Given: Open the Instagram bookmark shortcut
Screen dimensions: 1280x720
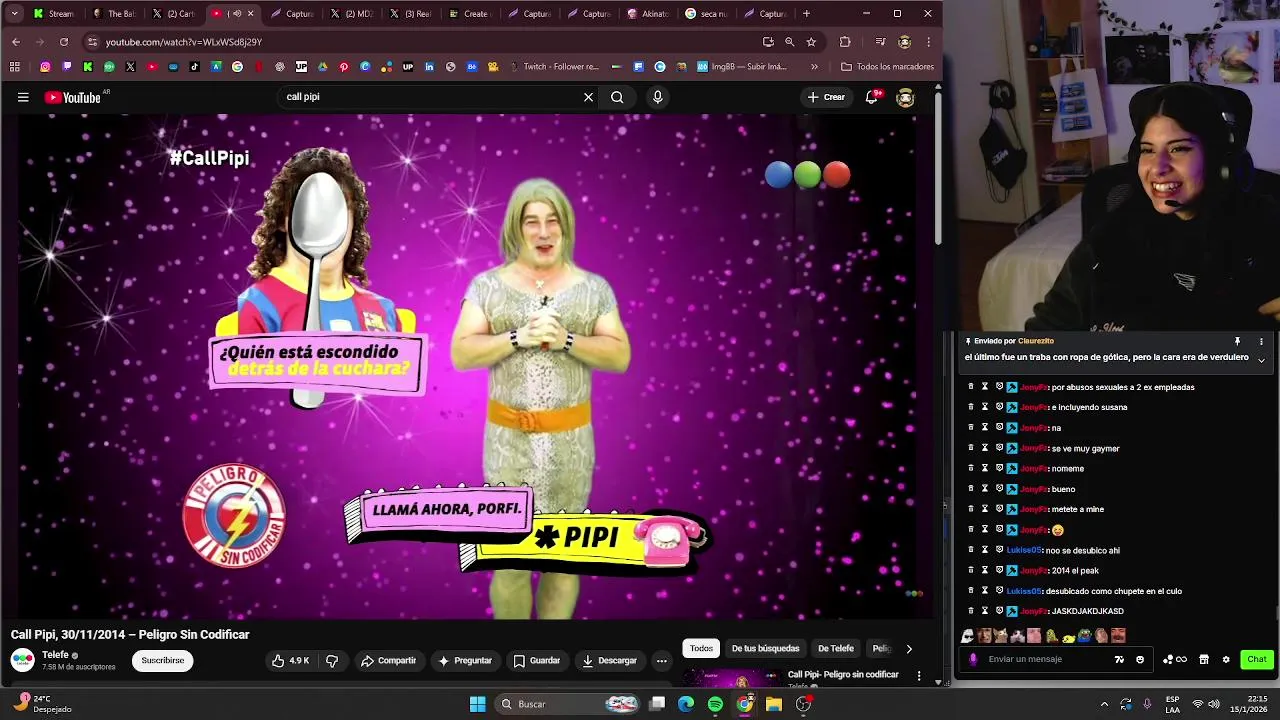Looking at the screenshot, I should (x=45, y=67).
